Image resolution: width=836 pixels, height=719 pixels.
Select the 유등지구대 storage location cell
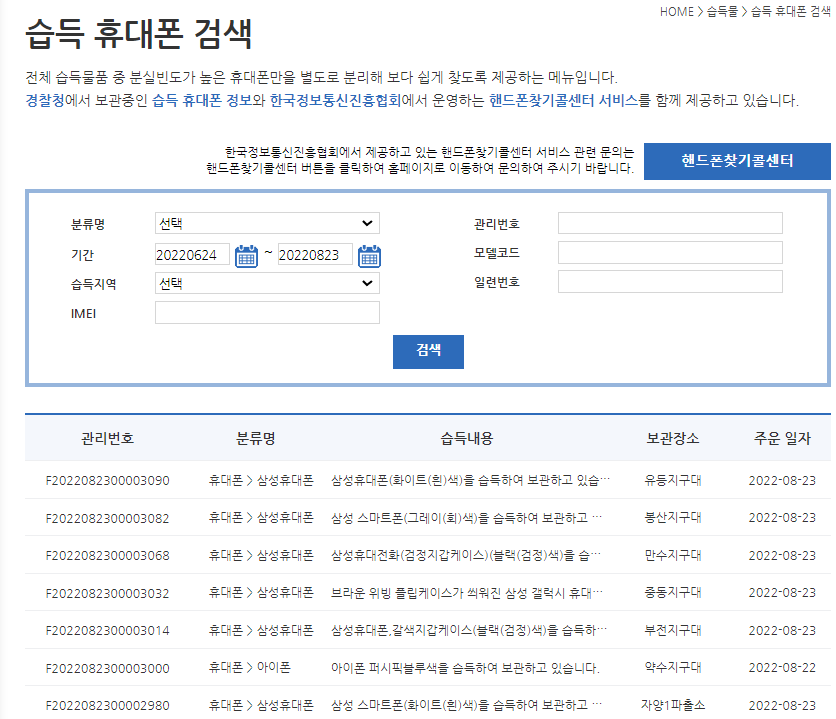pos(673,480)
